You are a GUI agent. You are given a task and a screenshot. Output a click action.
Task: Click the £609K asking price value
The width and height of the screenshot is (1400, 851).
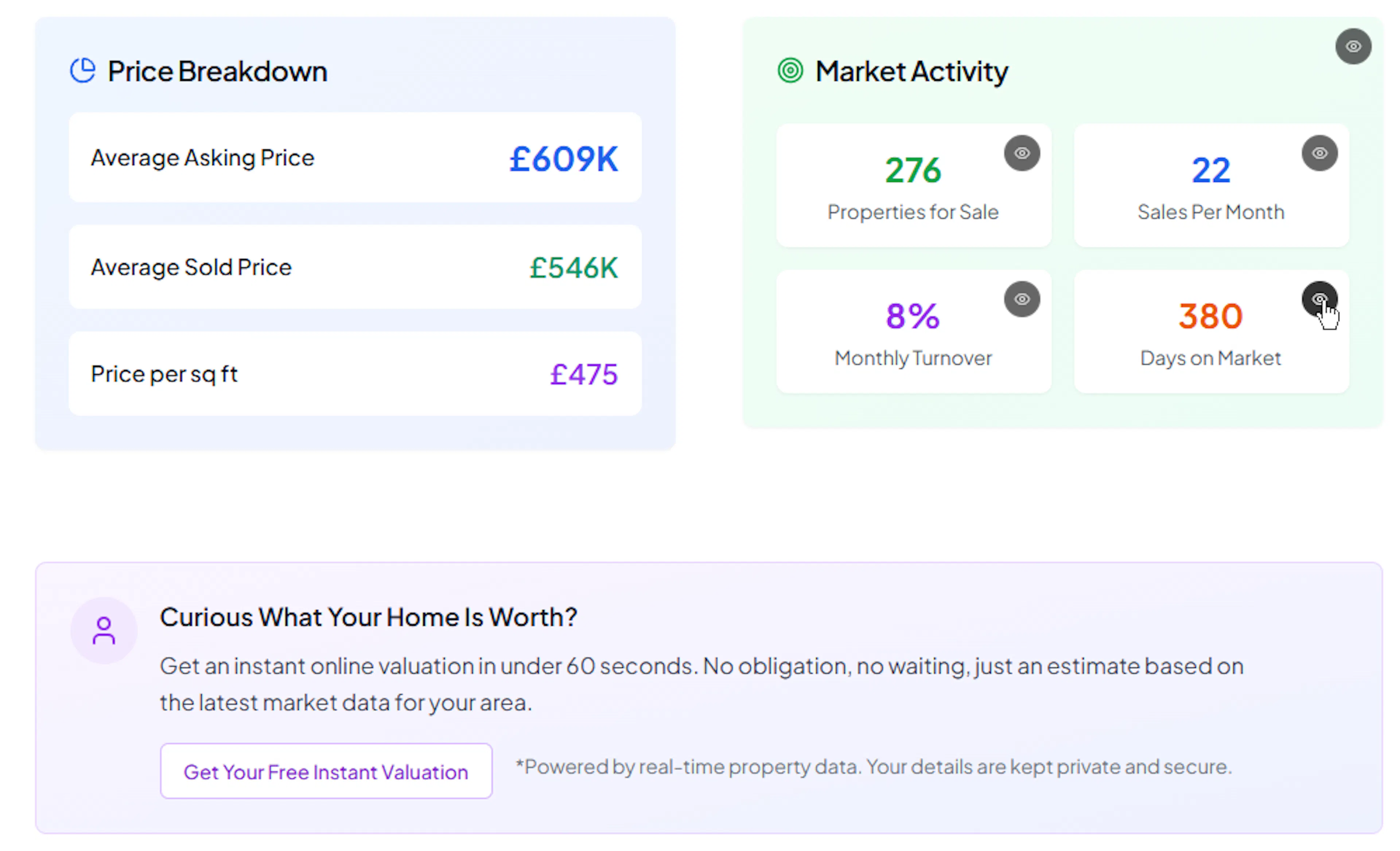click(x=563, y=159)
